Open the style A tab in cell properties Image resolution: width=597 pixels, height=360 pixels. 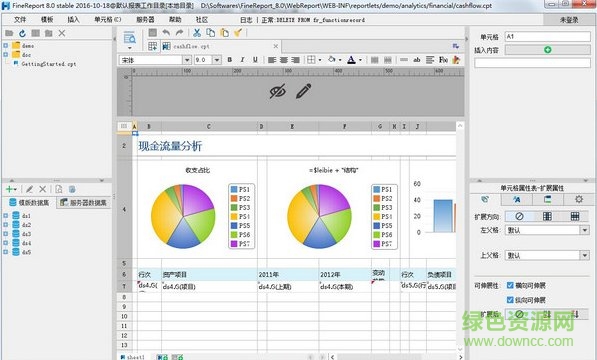[517, 199]
